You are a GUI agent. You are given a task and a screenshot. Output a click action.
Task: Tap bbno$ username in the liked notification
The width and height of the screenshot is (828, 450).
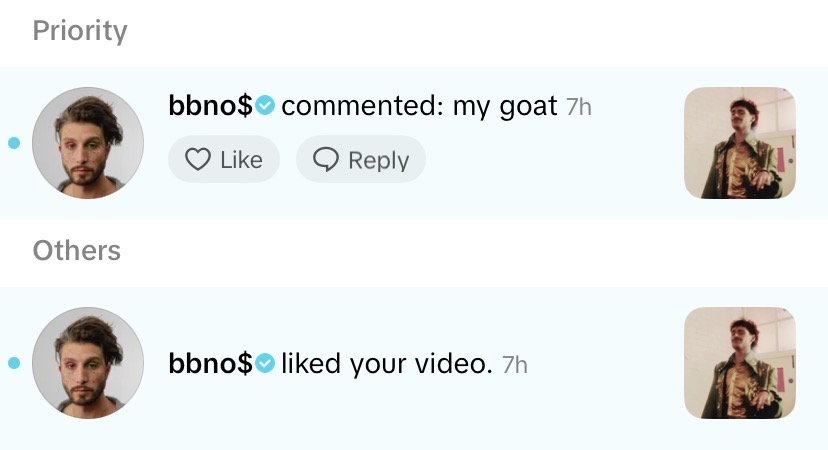click(x=210, y=364)
